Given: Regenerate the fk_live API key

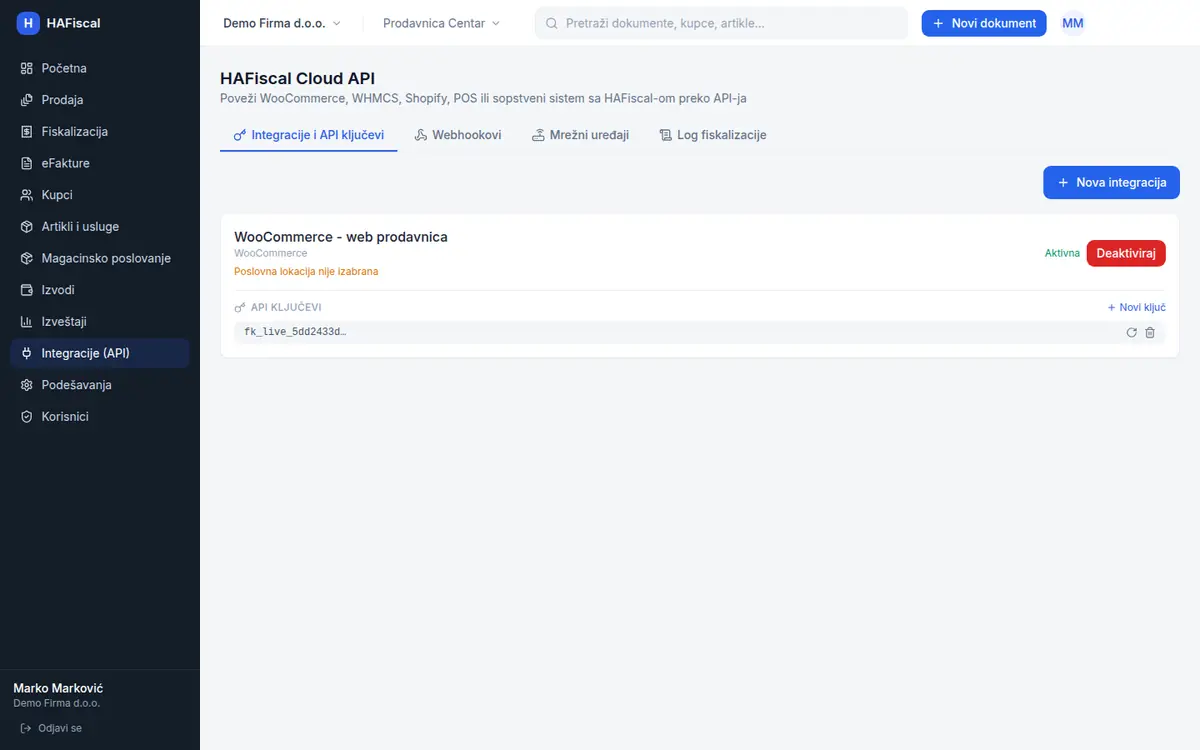Looking at the screenshot, I should click(1131, 332).
